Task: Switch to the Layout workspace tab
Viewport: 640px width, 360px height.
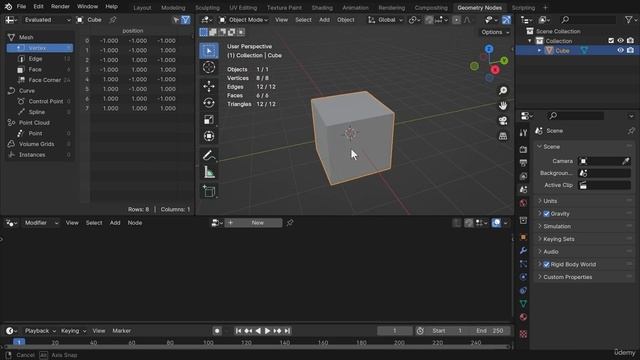Action: click(142, 8)
